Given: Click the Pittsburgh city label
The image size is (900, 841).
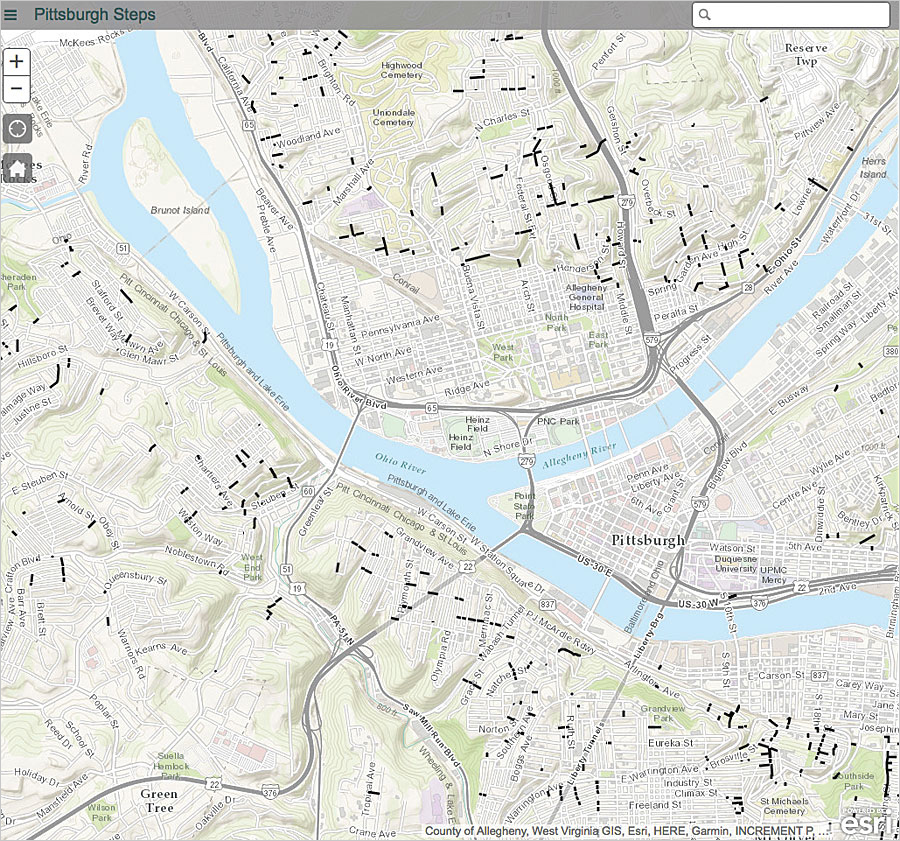Looking at the screenshot, I should click(x=648, y=540).
